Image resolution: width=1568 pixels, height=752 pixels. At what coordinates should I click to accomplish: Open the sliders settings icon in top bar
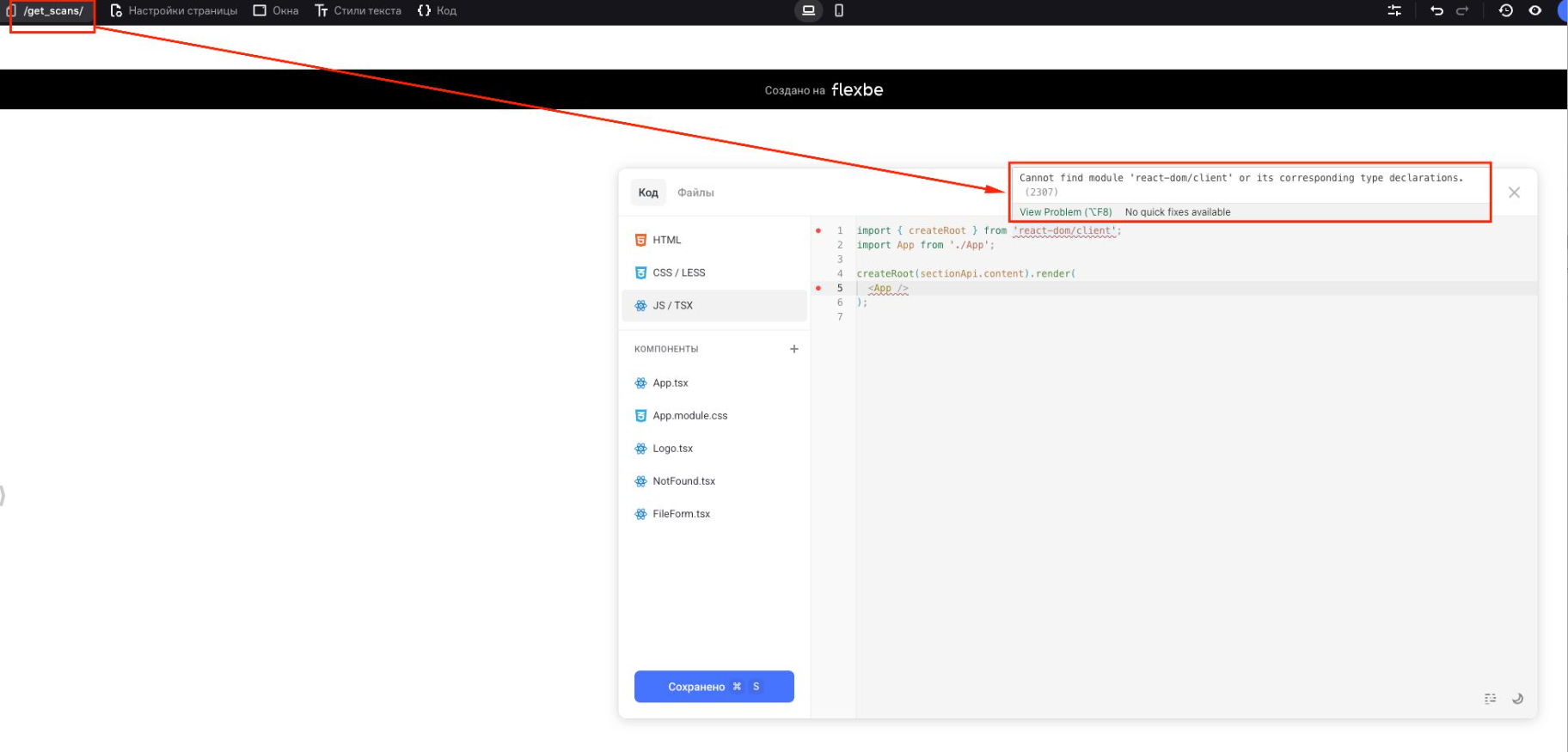(1394, 11)
